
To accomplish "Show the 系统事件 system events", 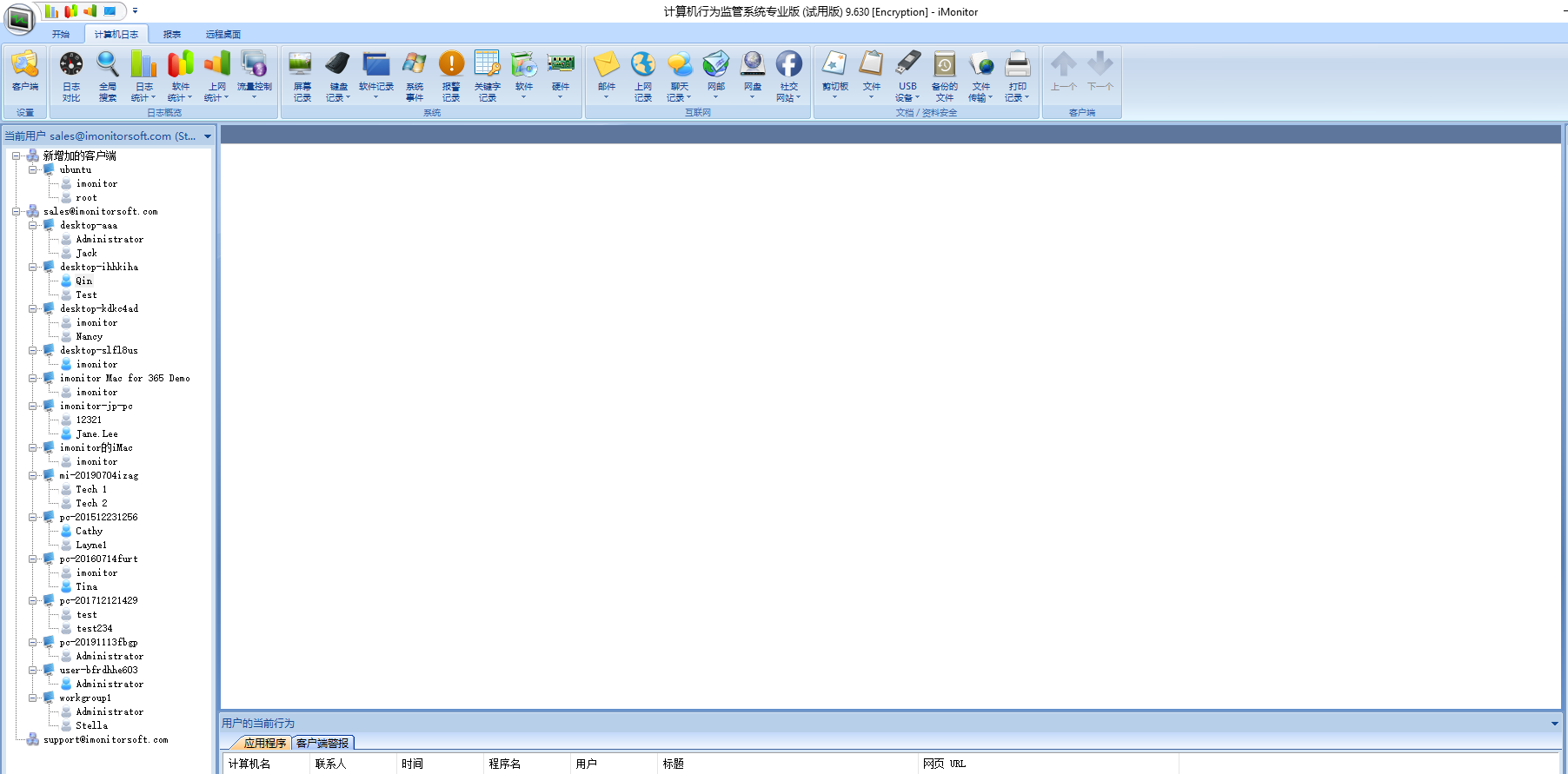I will click(415, 76).
